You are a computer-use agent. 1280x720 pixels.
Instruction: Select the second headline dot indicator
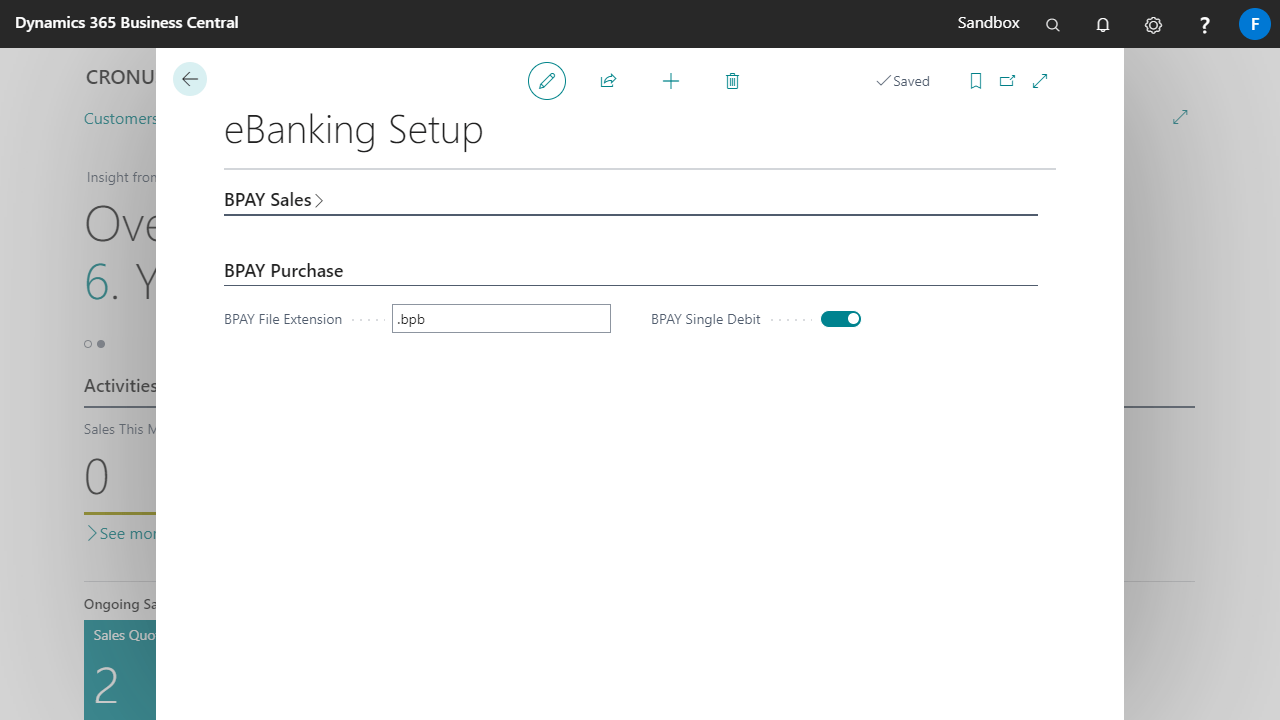point(101,344)
